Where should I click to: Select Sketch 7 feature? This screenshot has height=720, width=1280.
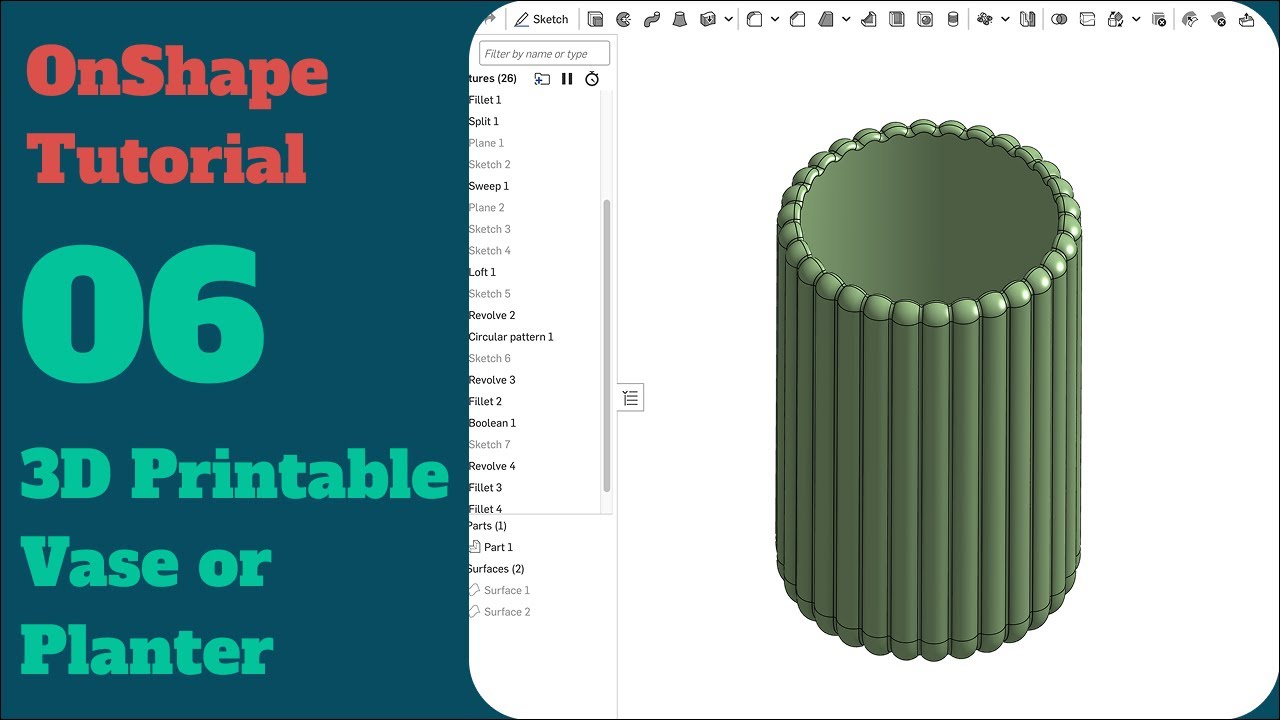coord(489,444)
